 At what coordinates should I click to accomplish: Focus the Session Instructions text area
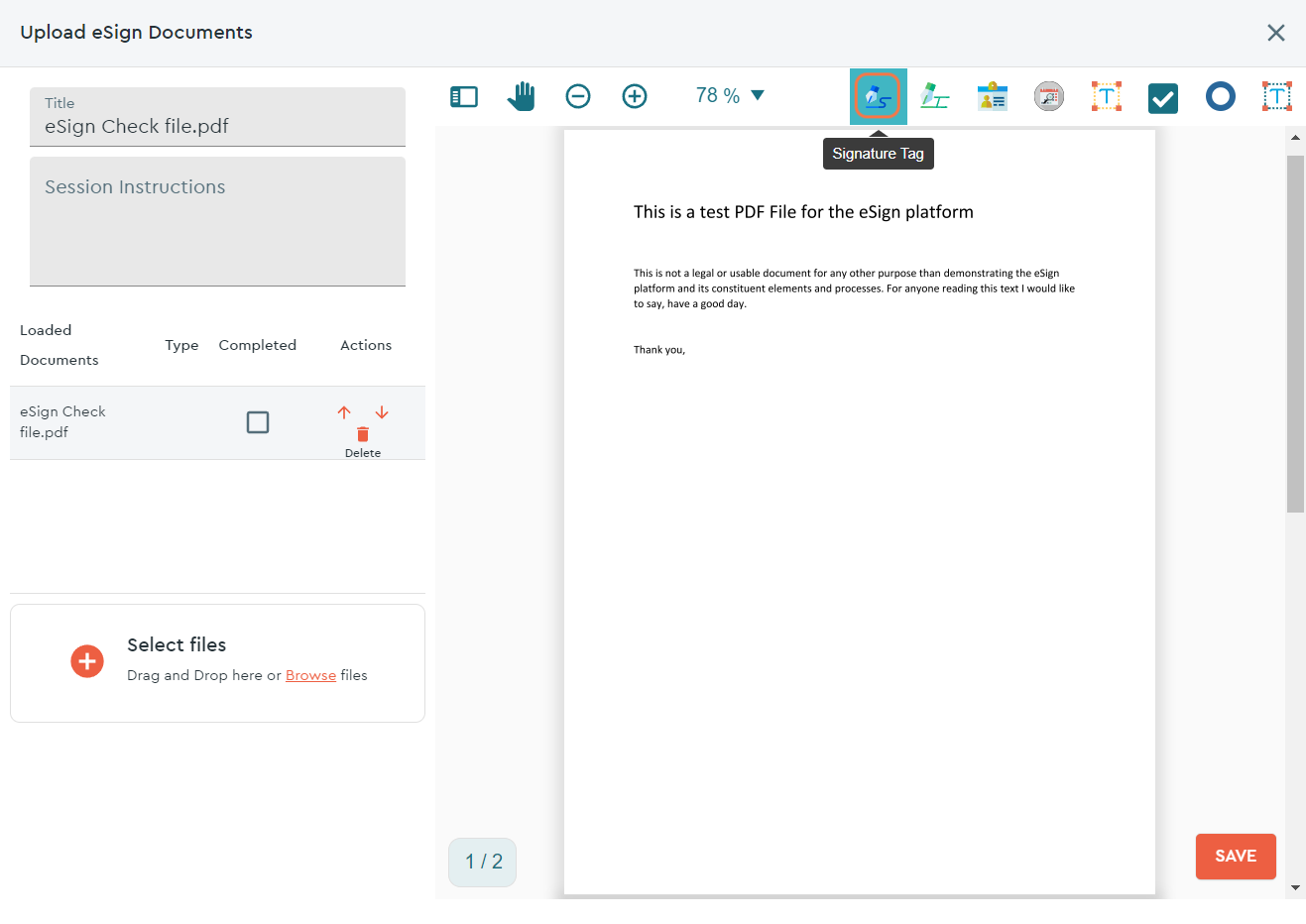tap(217, 221)
